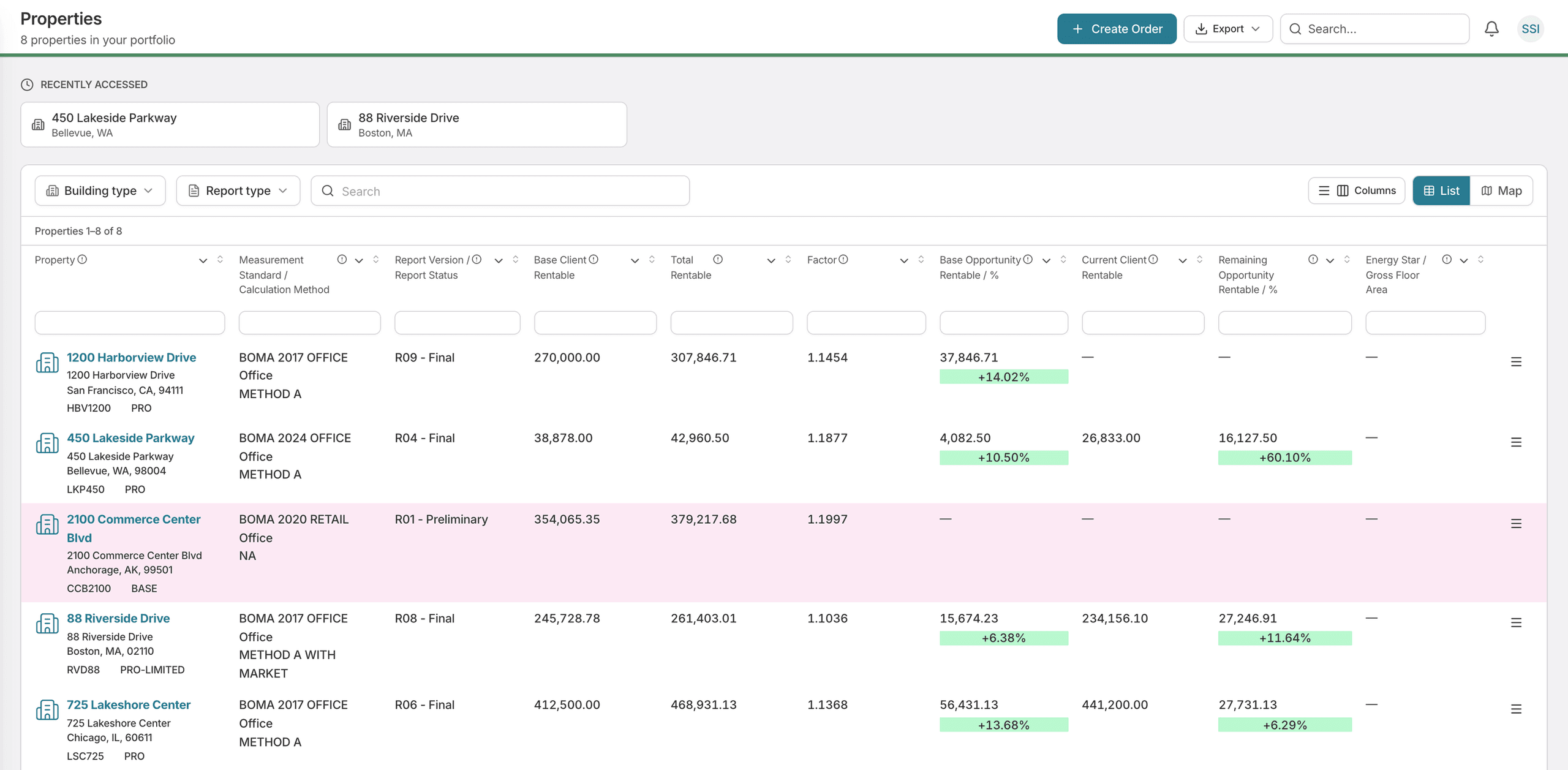Click the Report Version filter input
This screenshot has width=1568, height=770.
(x=458, y=323)
